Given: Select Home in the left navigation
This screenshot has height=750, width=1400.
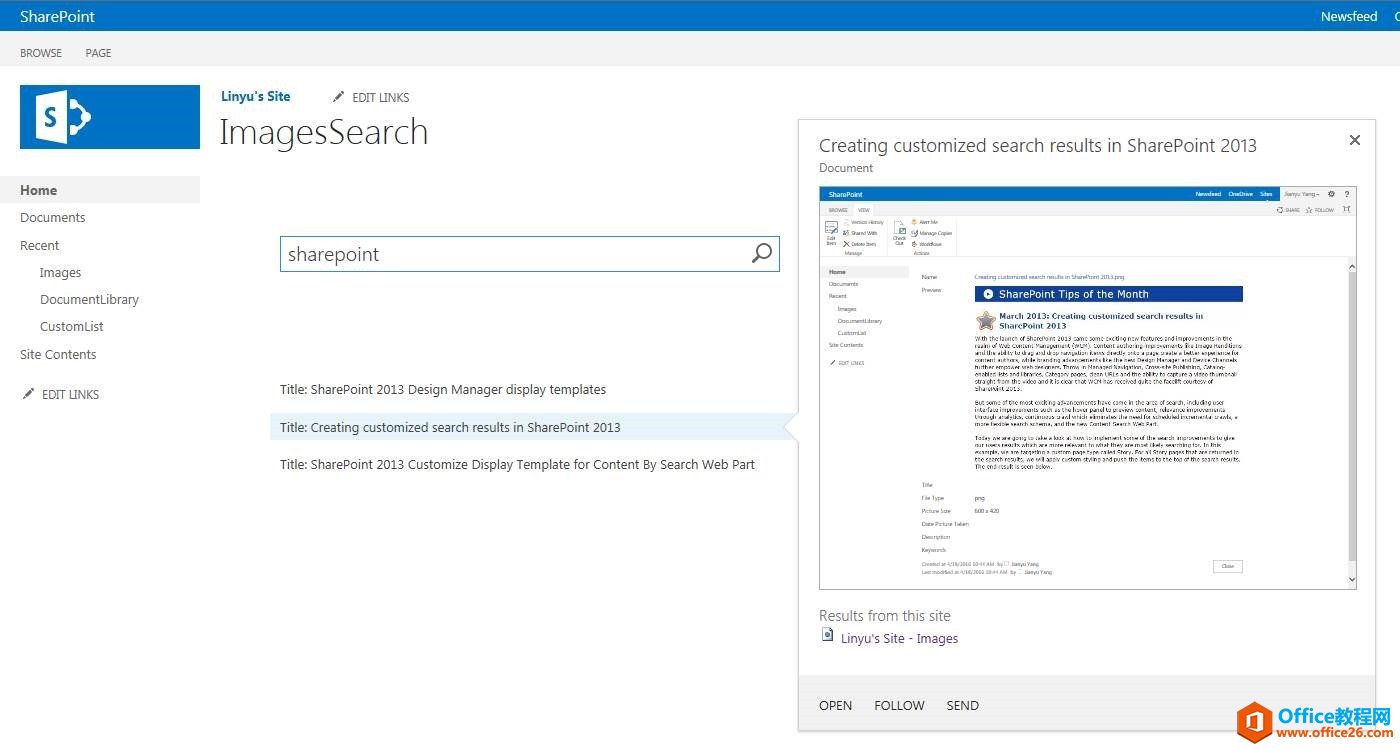Looking at the screenshot, I should pos(39,190).
